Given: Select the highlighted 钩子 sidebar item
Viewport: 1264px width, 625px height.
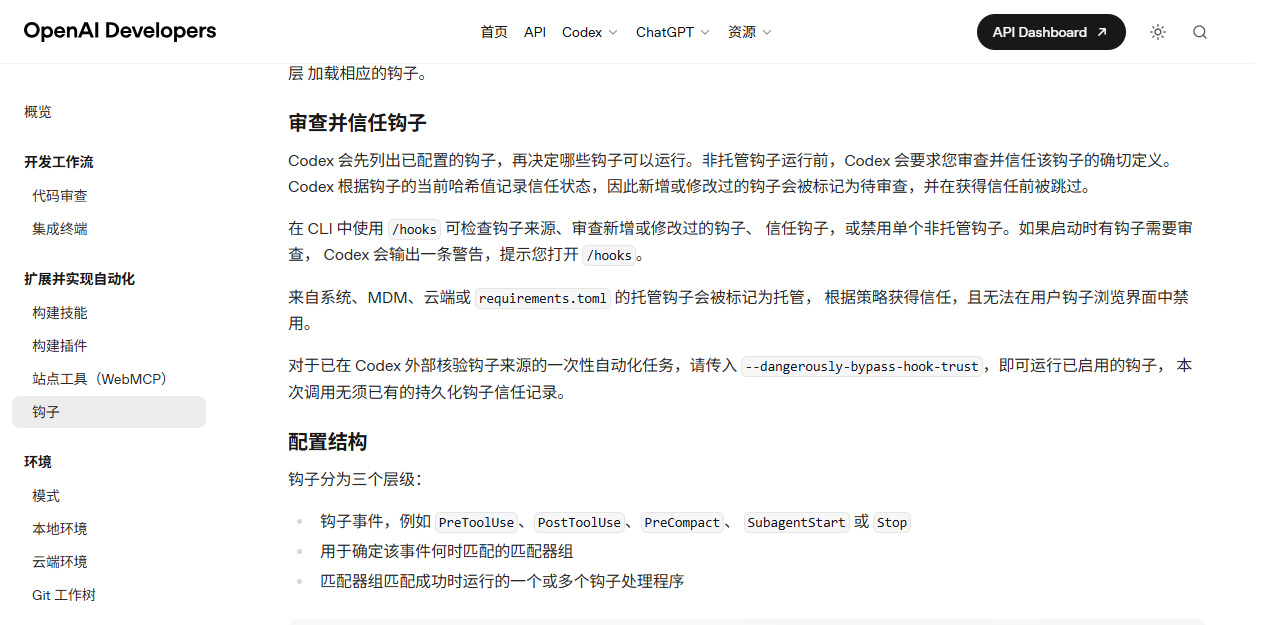Looking at the screenshot, I should point(109,412).
